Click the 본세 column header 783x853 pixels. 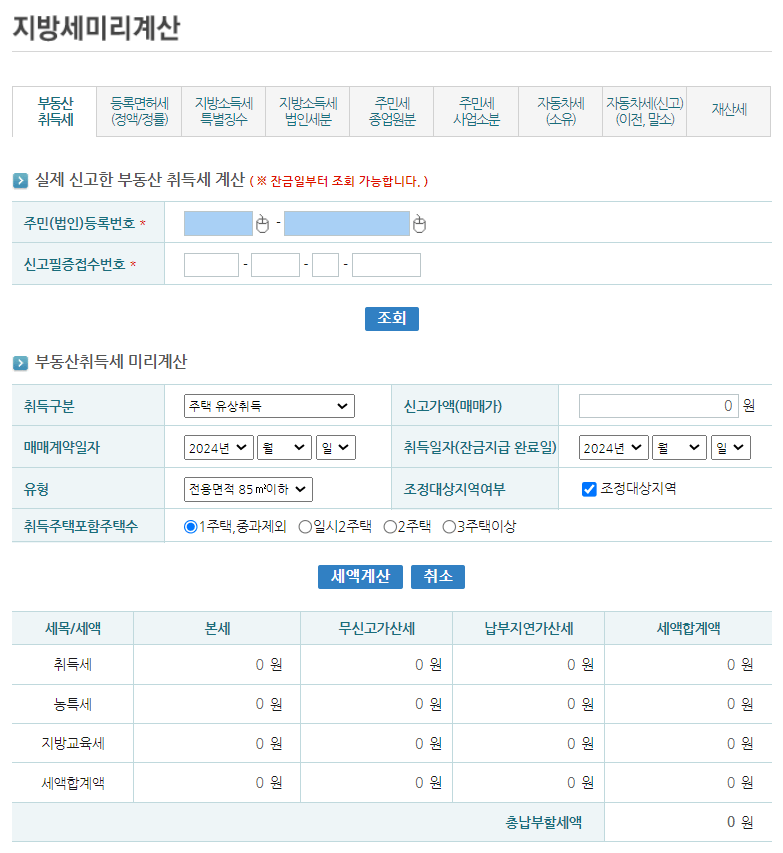pos(217,629)
